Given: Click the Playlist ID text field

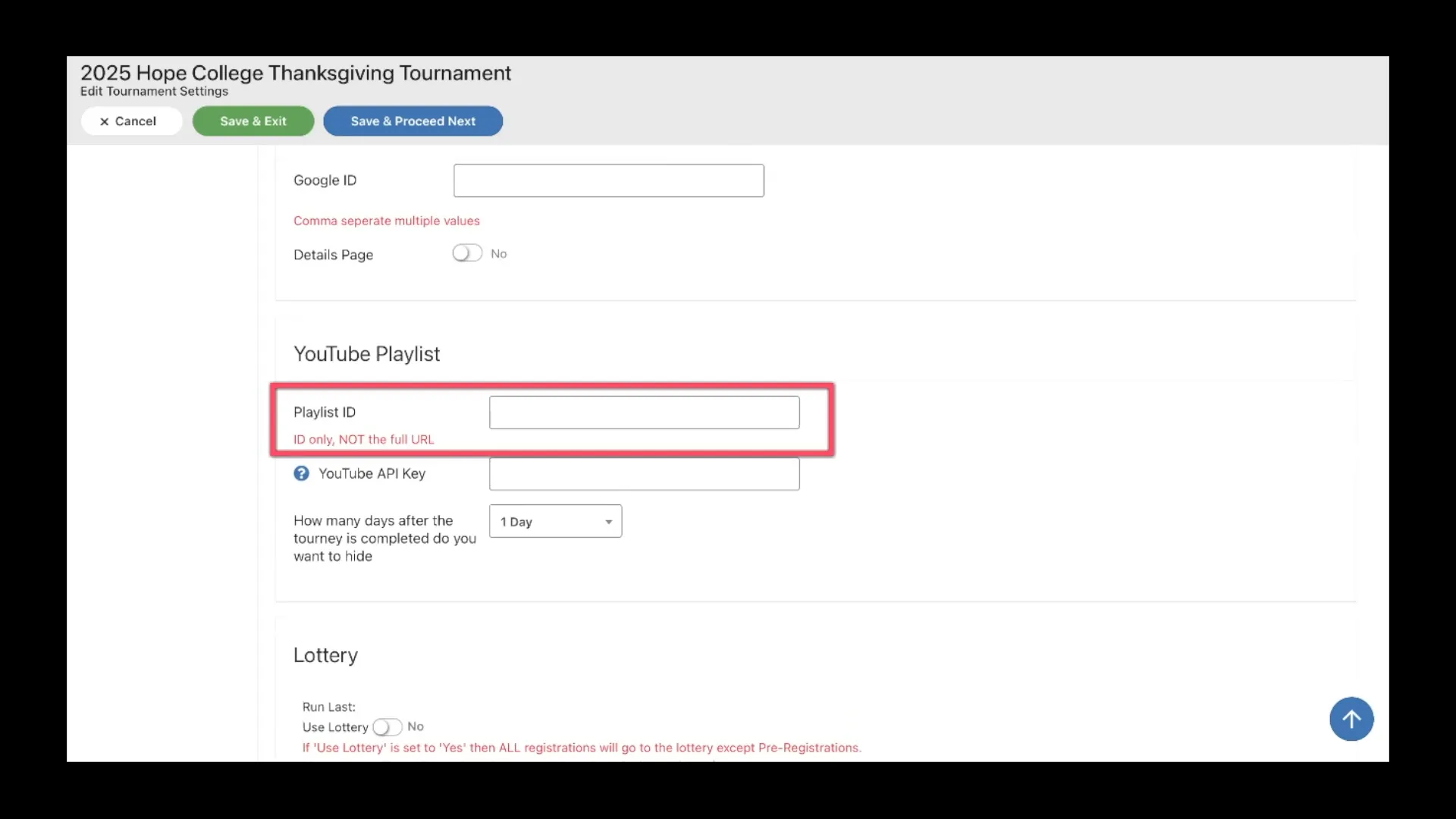Looking at the screenshot, I should [x=644, y=413].
